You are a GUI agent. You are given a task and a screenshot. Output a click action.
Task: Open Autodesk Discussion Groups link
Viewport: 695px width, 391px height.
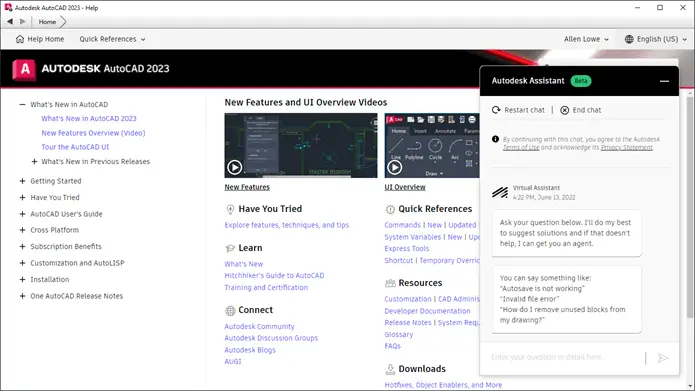271,338
